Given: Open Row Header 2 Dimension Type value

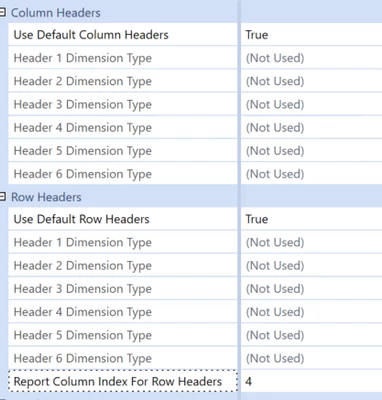Looking at the screenshot, I should coord(312,266).
